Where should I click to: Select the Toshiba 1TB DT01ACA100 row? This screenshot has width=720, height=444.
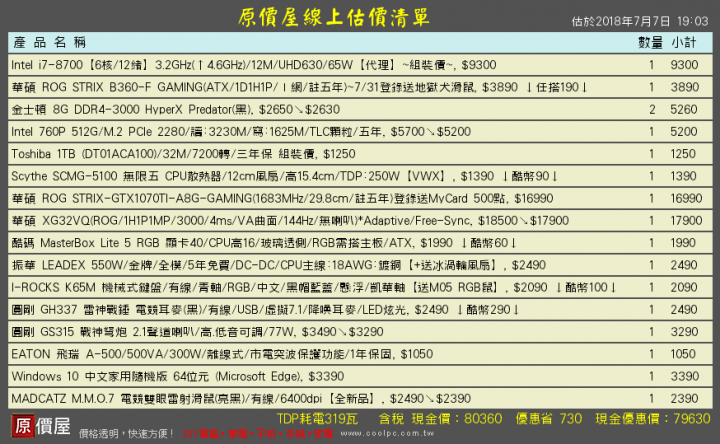pyautogui.click(x=360, y=154)
